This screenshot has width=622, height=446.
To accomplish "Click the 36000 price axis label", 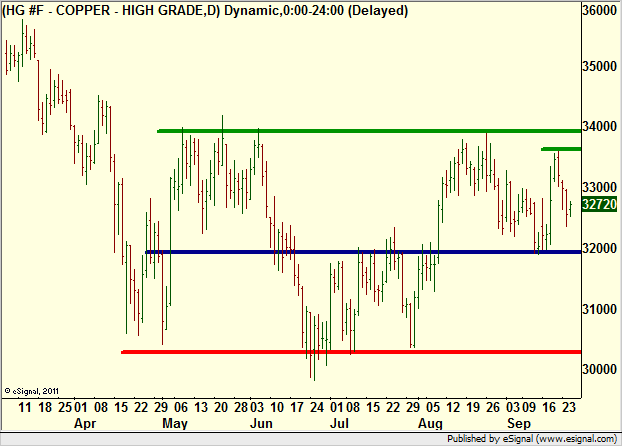I will click(x=599, y=10).
